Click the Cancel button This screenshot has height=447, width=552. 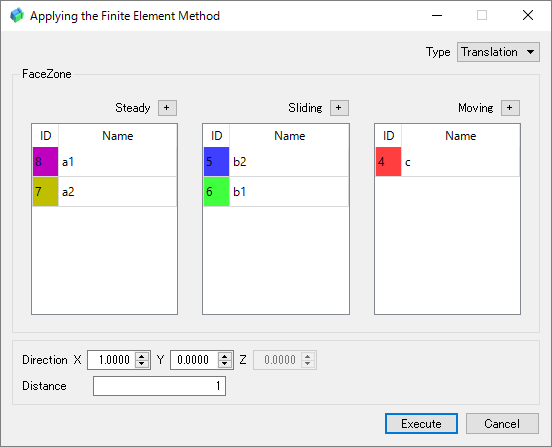[x=502, y=423]
